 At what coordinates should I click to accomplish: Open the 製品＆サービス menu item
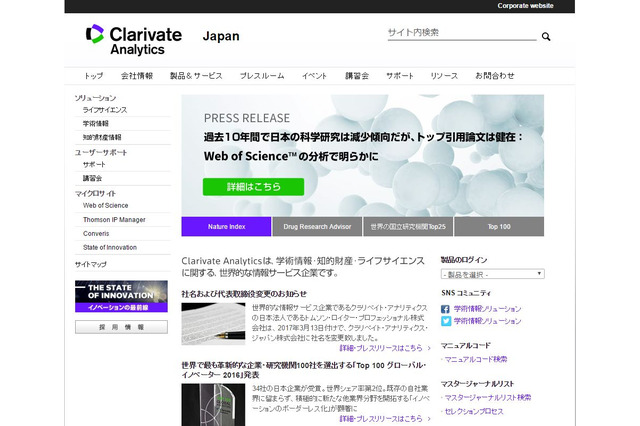(x=196, y=76)
